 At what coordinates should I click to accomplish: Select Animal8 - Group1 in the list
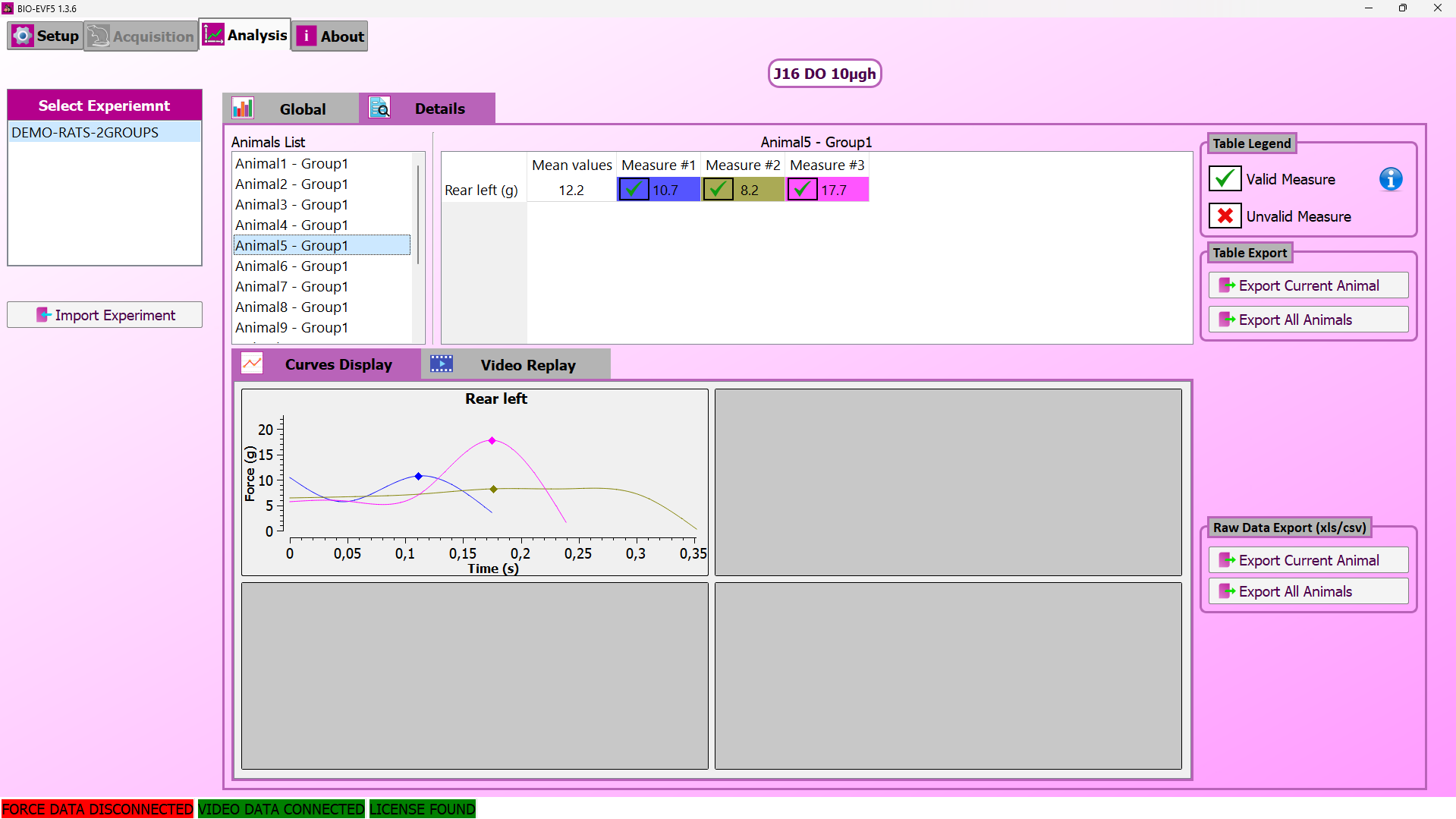[x=291, y=307]
